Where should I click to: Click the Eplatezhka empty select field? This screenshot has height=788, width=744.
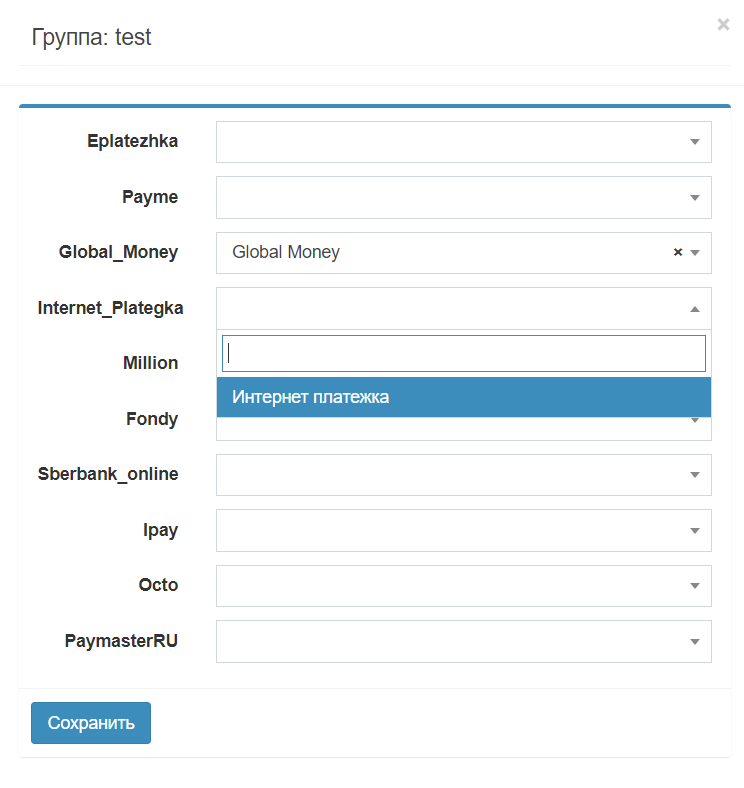tap(450, 142)
